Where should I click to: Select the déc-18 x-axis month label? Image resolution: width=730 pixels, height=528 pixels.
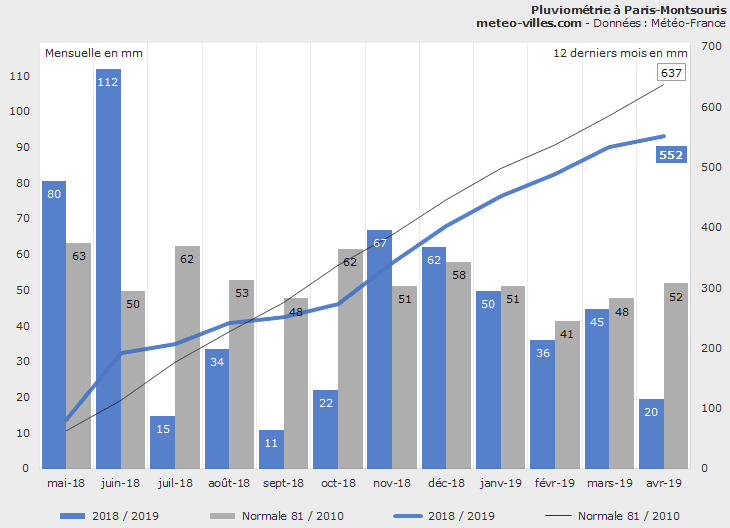click(x=446, y=482)
